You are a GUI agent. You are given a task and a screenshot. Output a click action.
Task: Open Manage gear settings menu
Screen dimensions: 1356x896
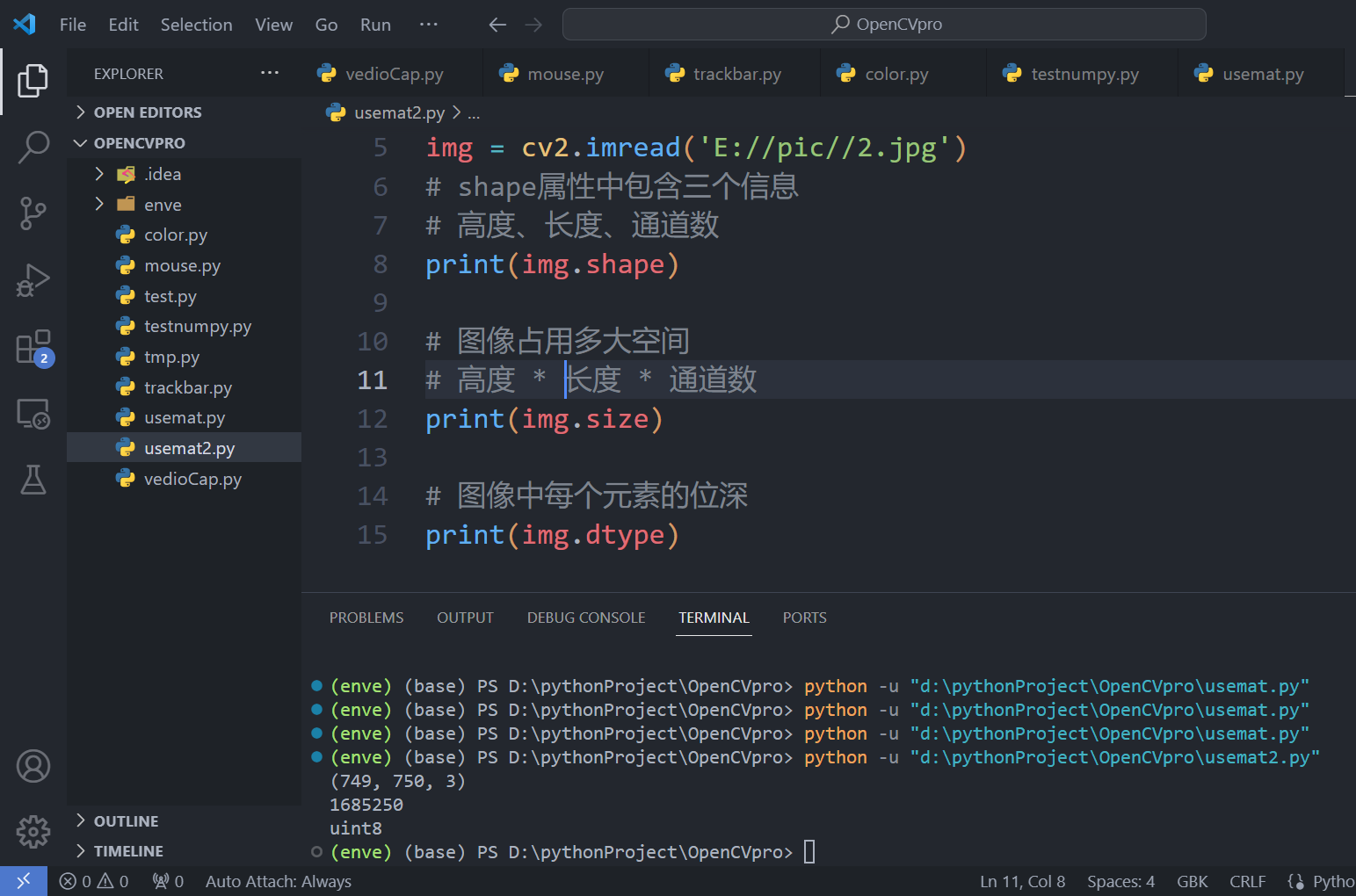(x=33, y=831)
